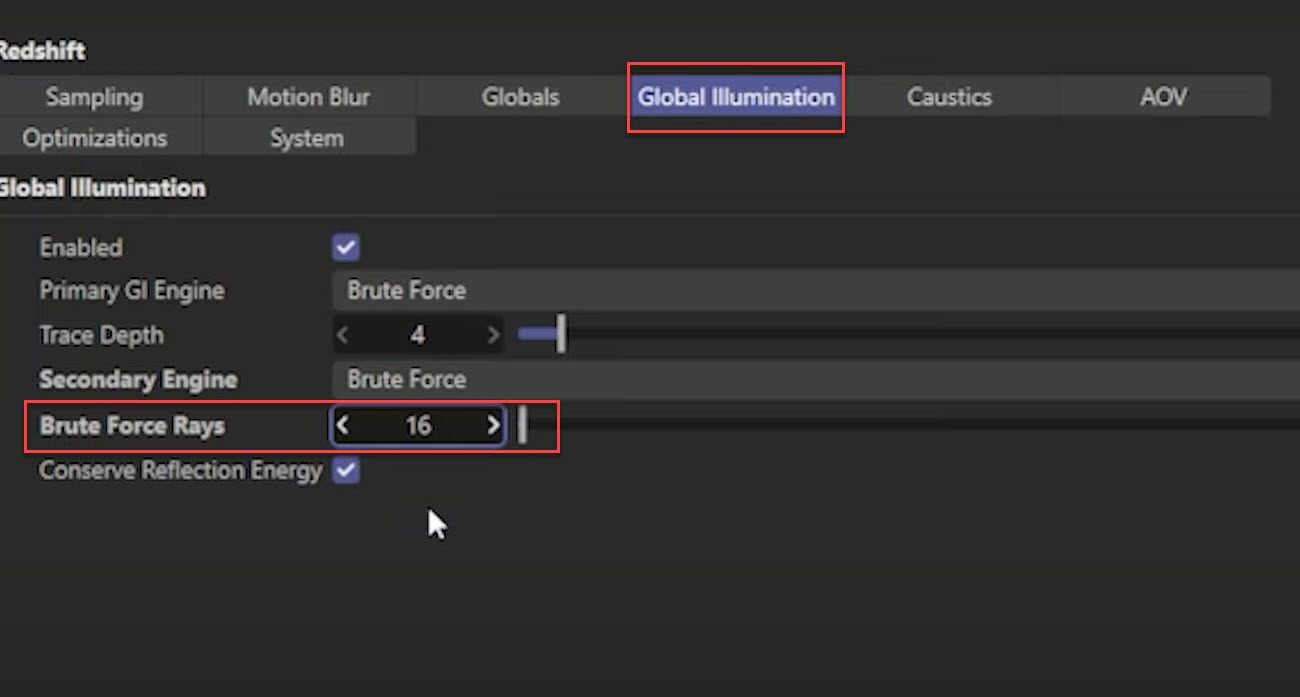The height and width of the screenshot is (697, 1300).
Task: Click the Trace Depth slider handle
Action: (x=561, y=335)
